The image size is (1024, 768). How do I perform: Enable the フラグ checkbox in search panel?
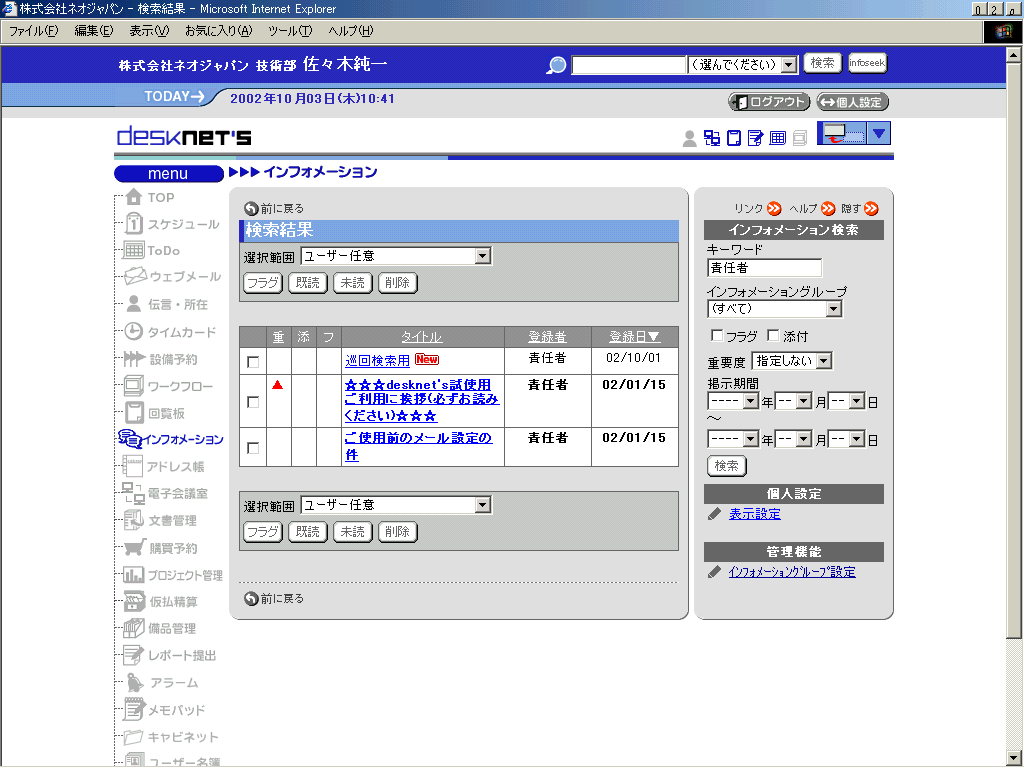click(x=716, y=336)
